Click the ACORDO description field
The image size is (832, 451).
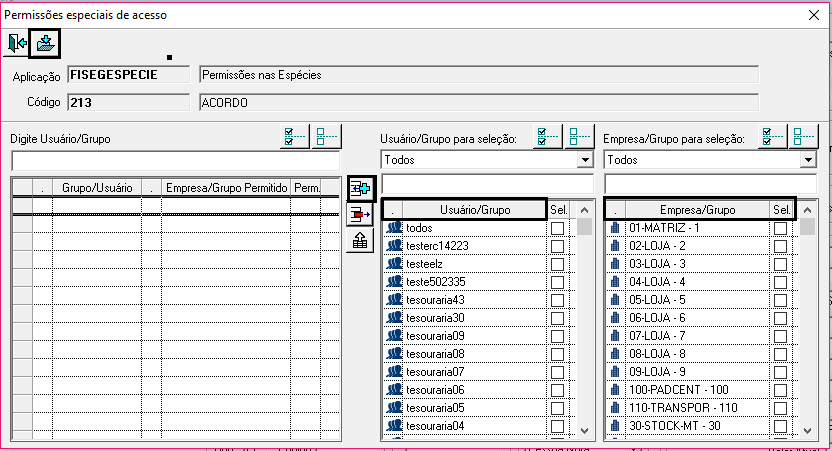pyautogui.click(x=479, y=102)
